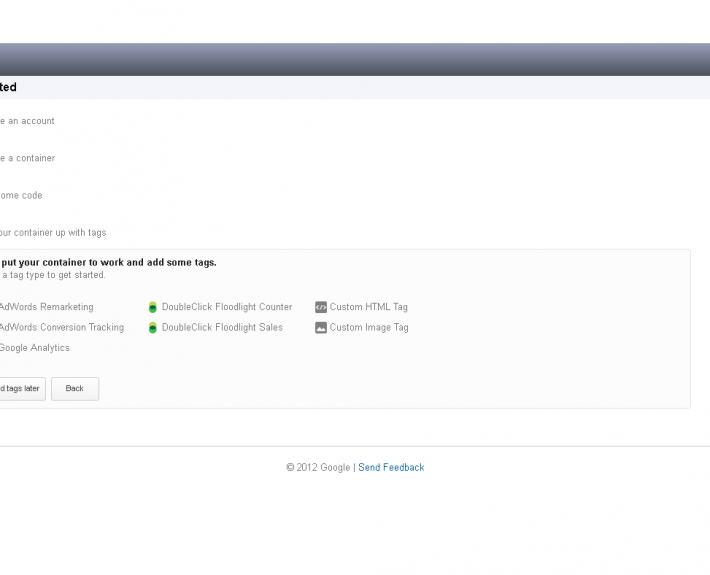Screen dimensions: 710x575
Task: Click the DoubleClick Floodlight Sales icon
Action: (x=153, y=327)
